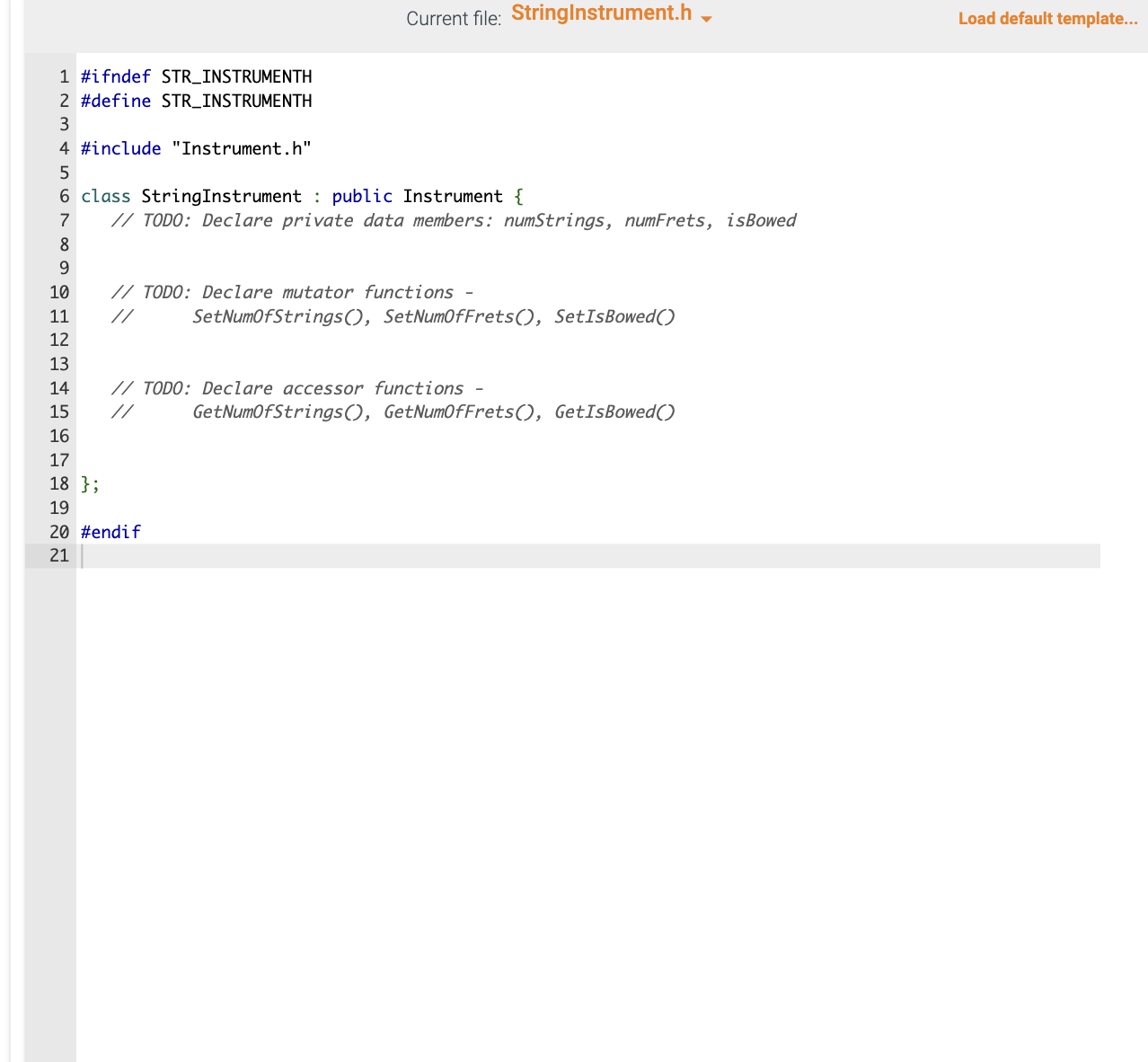1148x1062 pixels.
Task: Click line number 10 in gutter
Action: pyautogui.click(x=59, y=292)
